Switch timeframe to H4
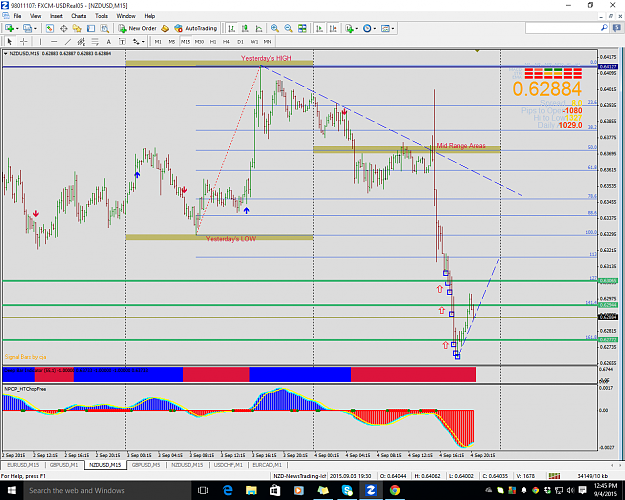Screen dimensions: 625x500 tap(226, 41)
